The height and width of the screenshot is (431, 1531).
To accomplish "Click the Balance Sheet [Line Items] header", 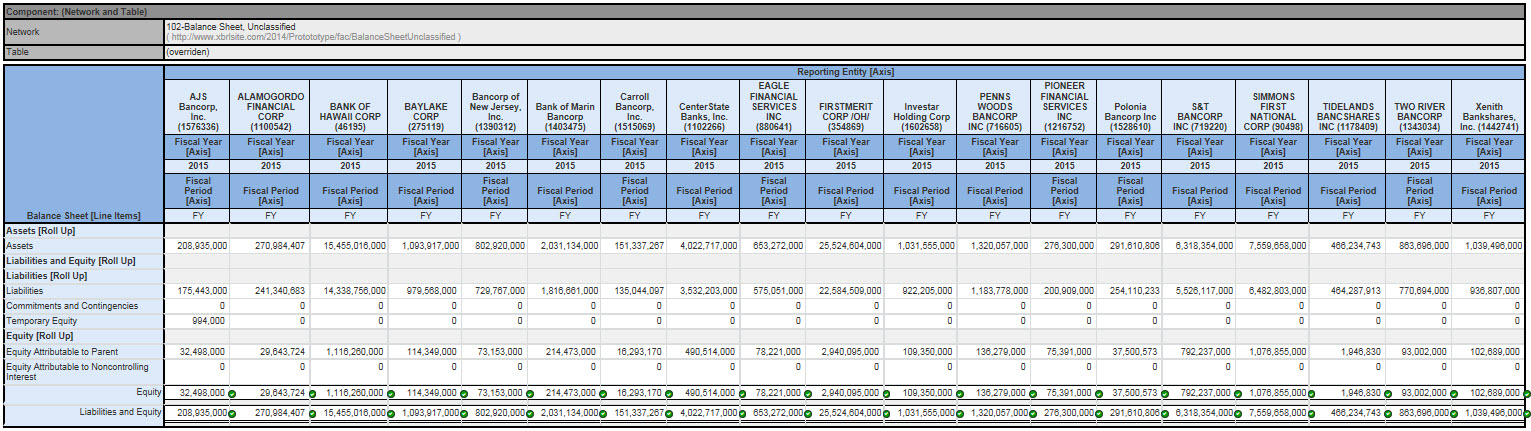I will click(84, 215).
